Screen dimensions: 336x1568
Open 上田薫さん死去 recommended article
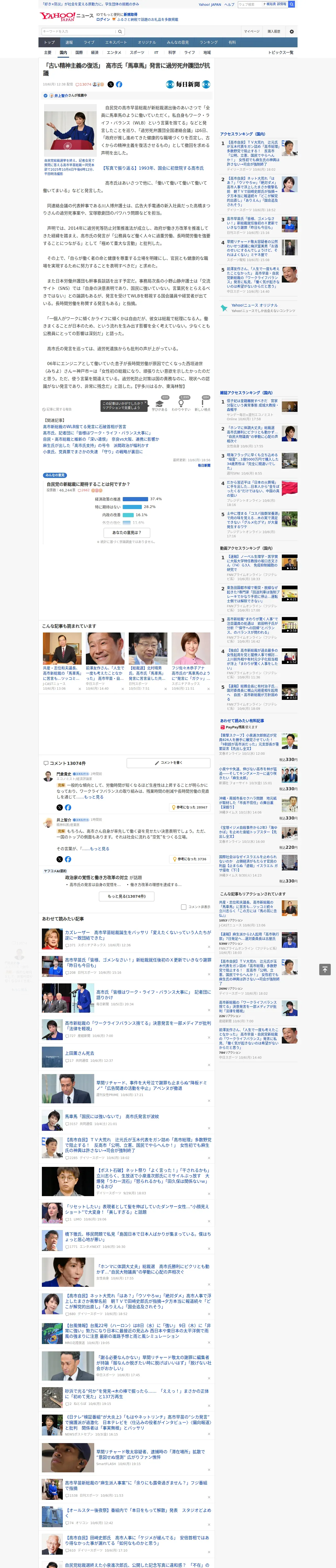[x=79, y=1053]
